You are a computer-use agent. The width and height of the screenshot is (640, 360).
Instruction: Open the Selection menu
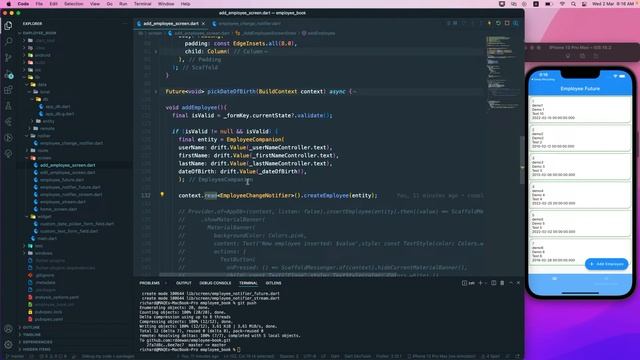[74, 4]
